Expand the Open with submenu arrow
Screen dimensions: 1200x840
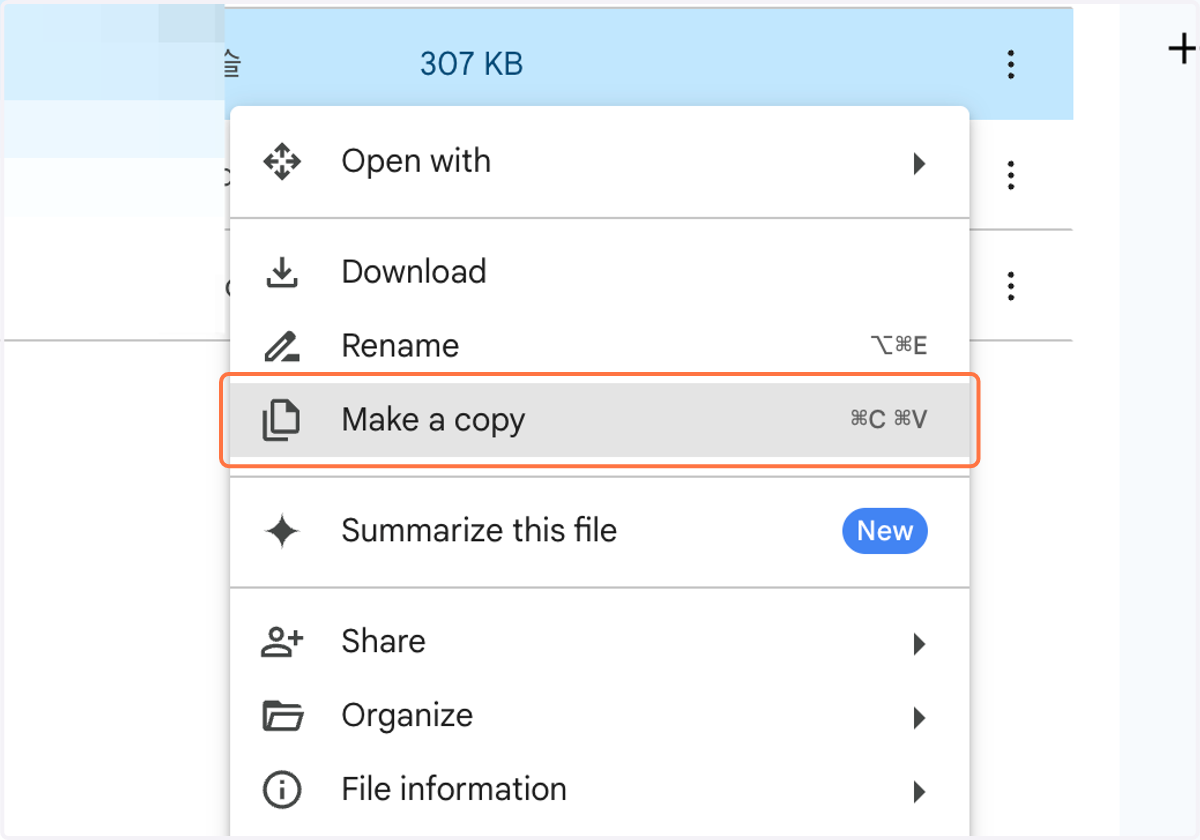point(919,163)
